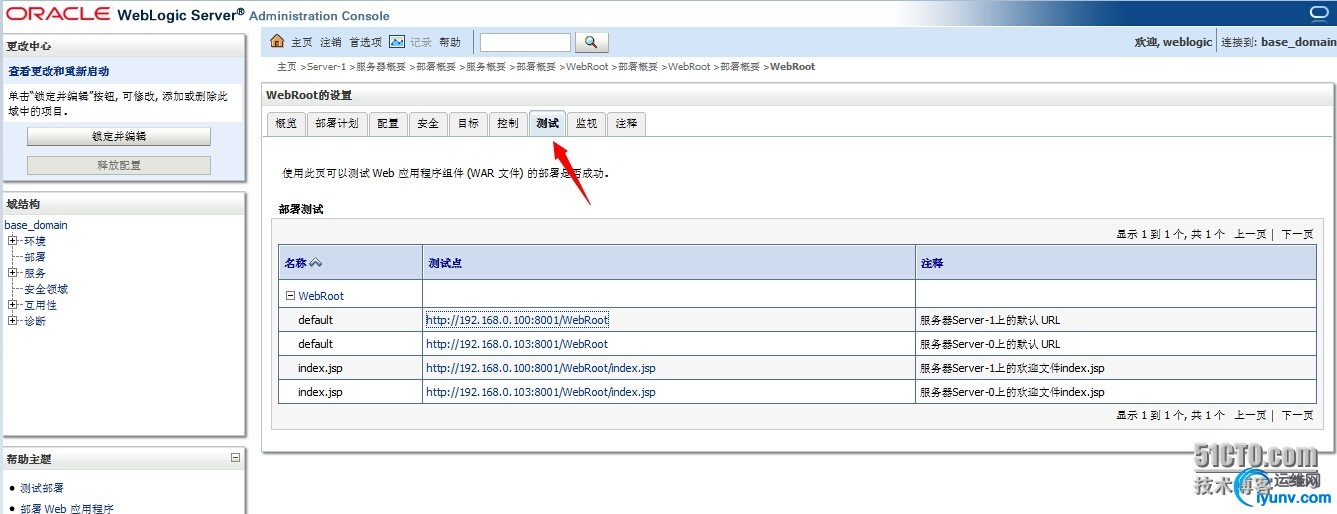
Task: Click note text 服务器Server-1上的默认 URL
Action: (x=990, y=320)
